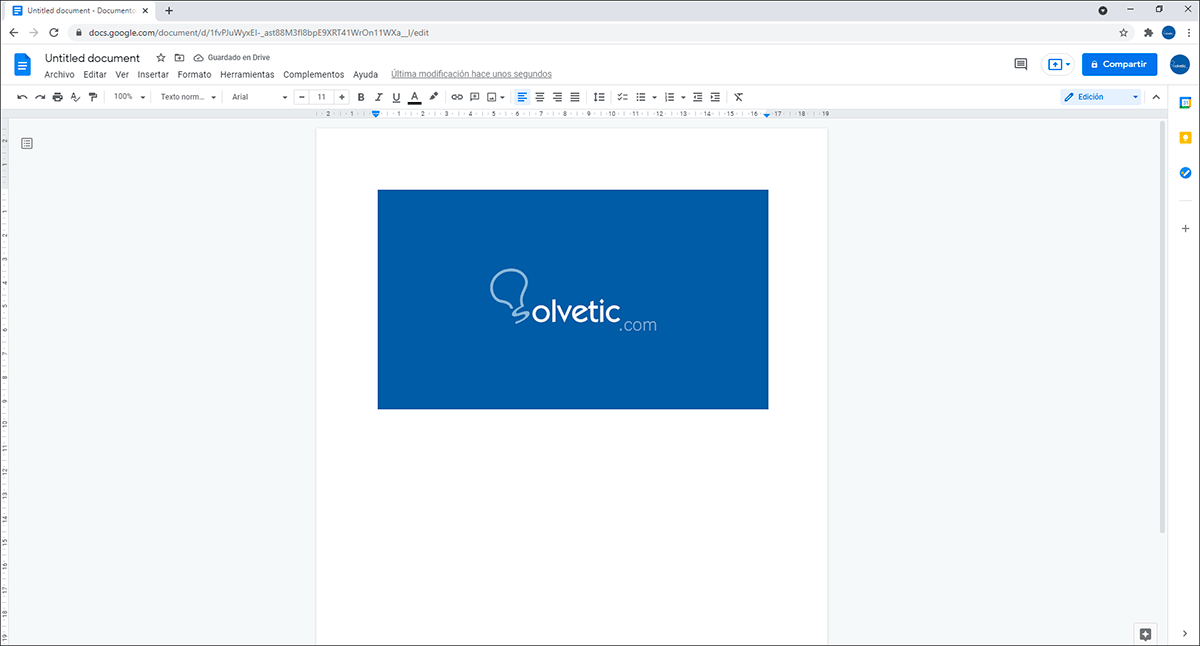Image resolution: width=1200 pixels, height=646 pixels.
Task: Print the document using printer icon
Action: pos(57,97)
